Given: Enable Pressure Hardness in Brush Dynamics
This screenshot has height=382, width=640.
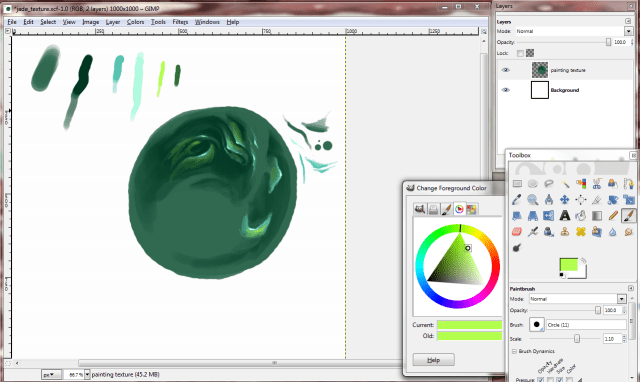Looking at the screenshot, I should pos(551,380).
